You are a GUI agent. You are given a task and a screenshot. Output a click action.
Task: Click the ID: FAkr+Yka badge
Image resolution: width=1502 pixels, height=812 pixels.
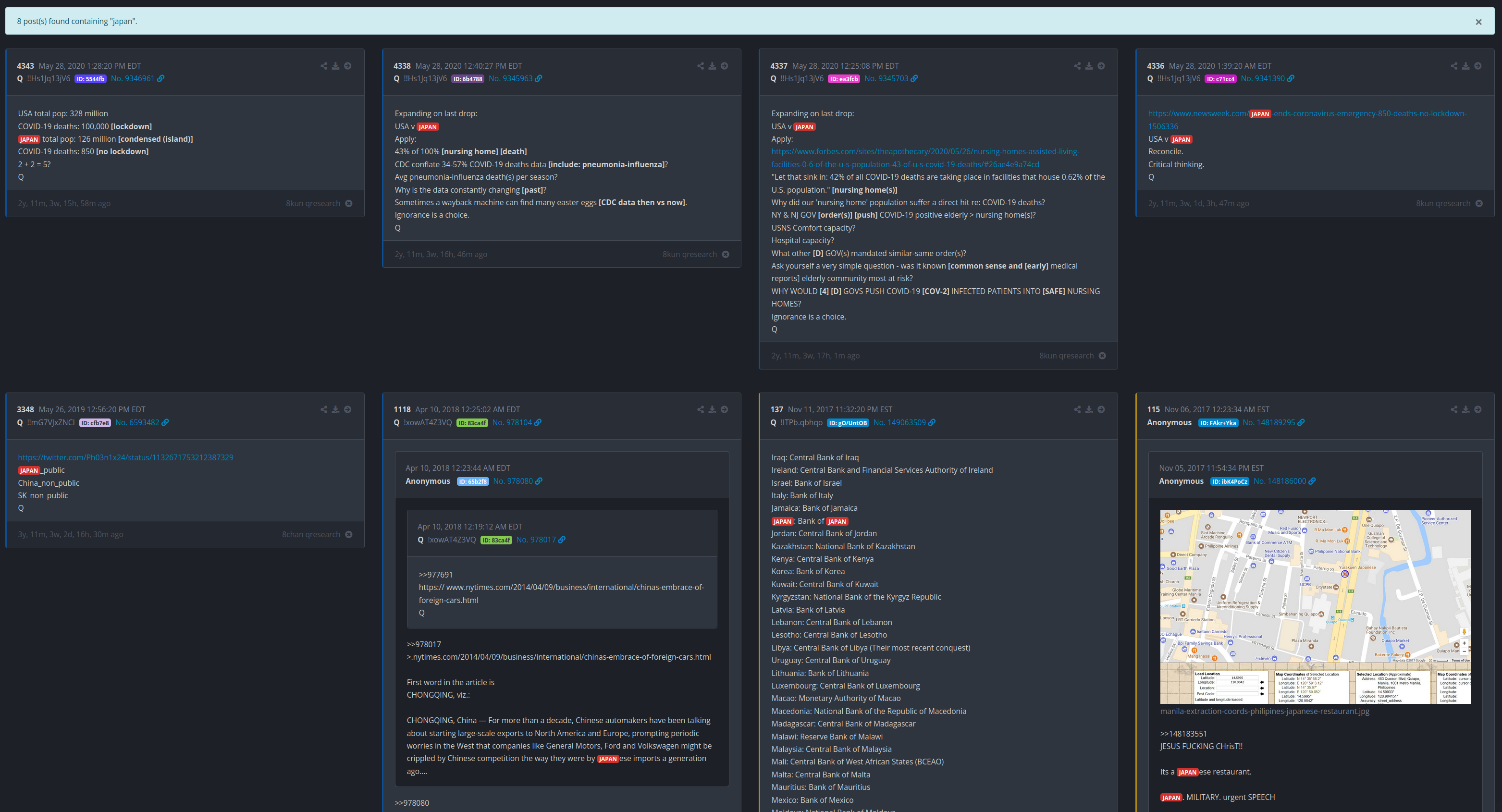tap(1218, 423)
